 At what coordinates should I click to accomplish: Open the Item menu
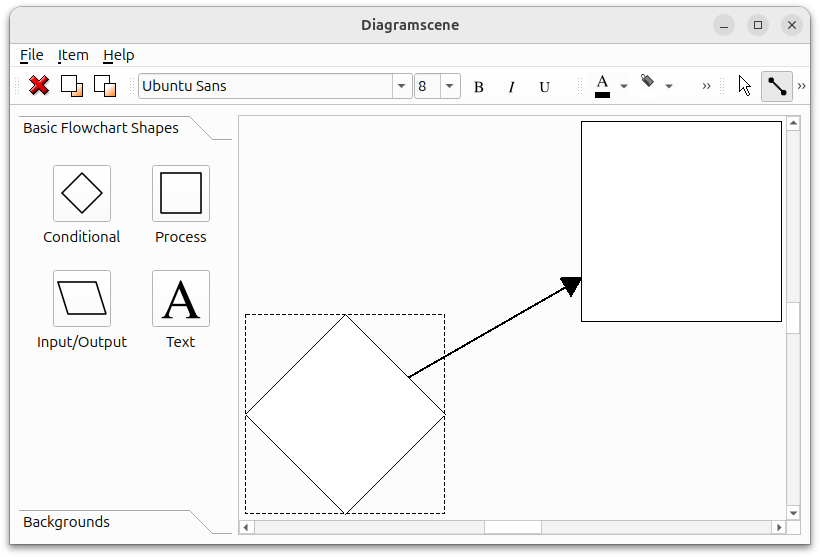[x=73, y=55]
